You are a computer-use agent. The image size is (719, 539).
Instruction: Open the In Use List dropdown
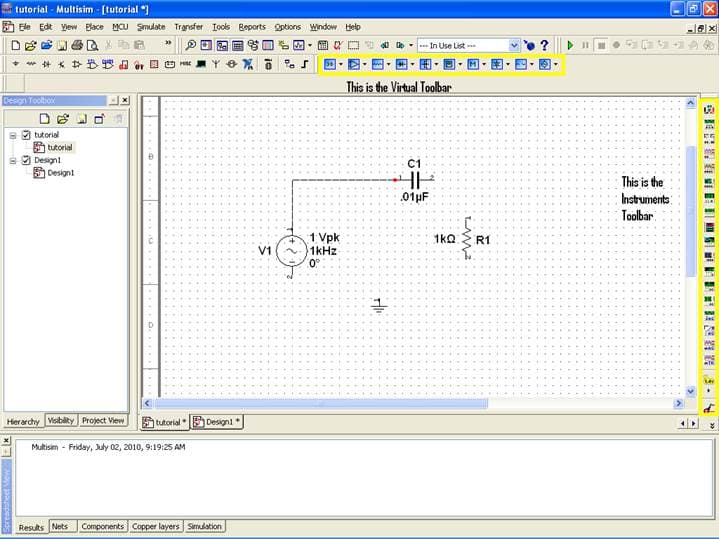(514, 45)
